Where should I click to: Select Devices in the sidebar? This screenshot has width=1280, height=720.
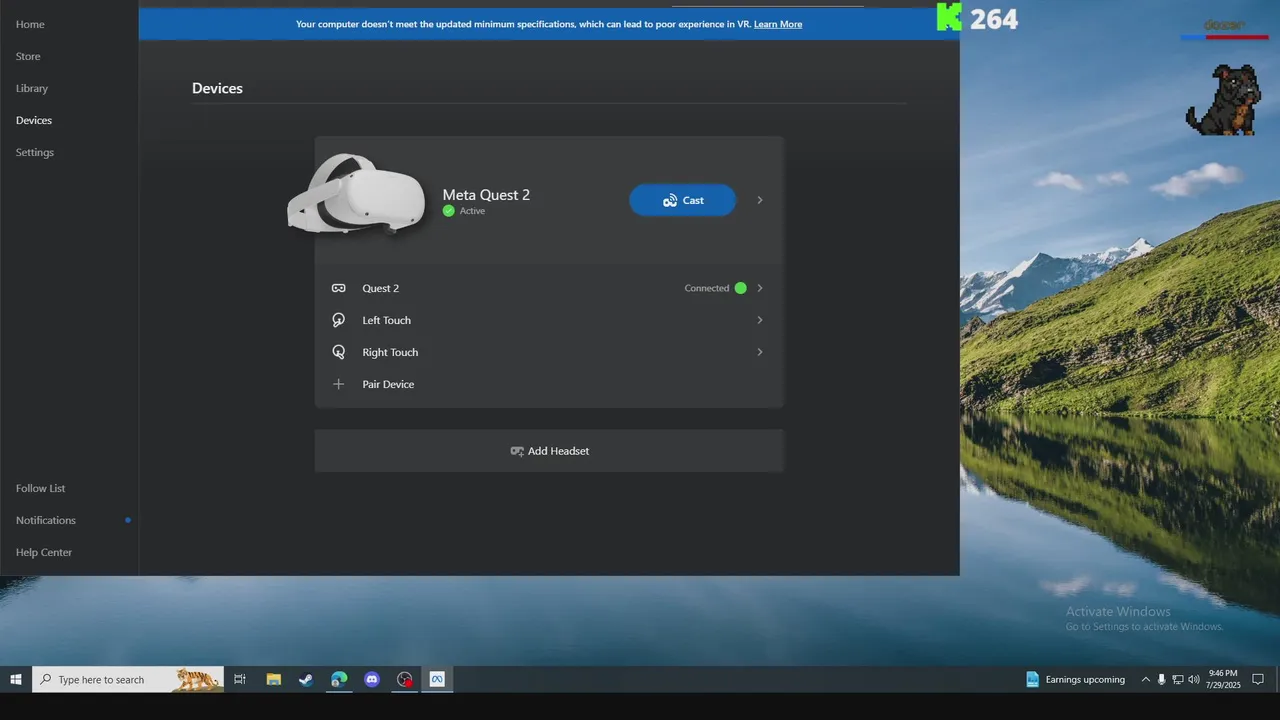(34, 120)
